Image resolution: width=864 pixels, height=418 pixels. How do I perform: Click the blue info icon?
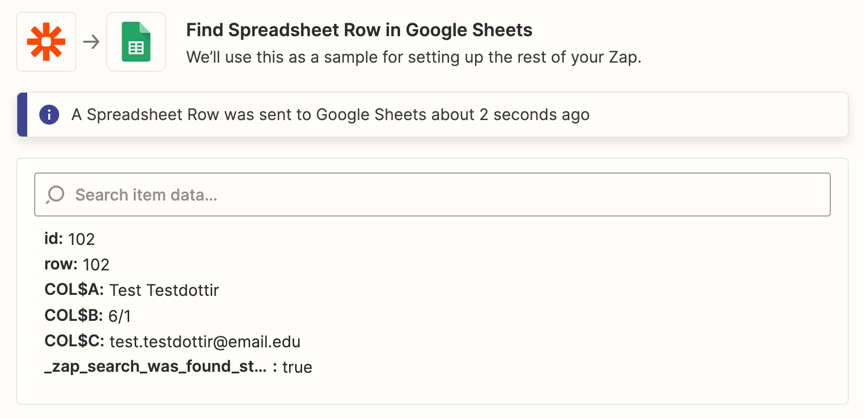(x=49, y=115)
